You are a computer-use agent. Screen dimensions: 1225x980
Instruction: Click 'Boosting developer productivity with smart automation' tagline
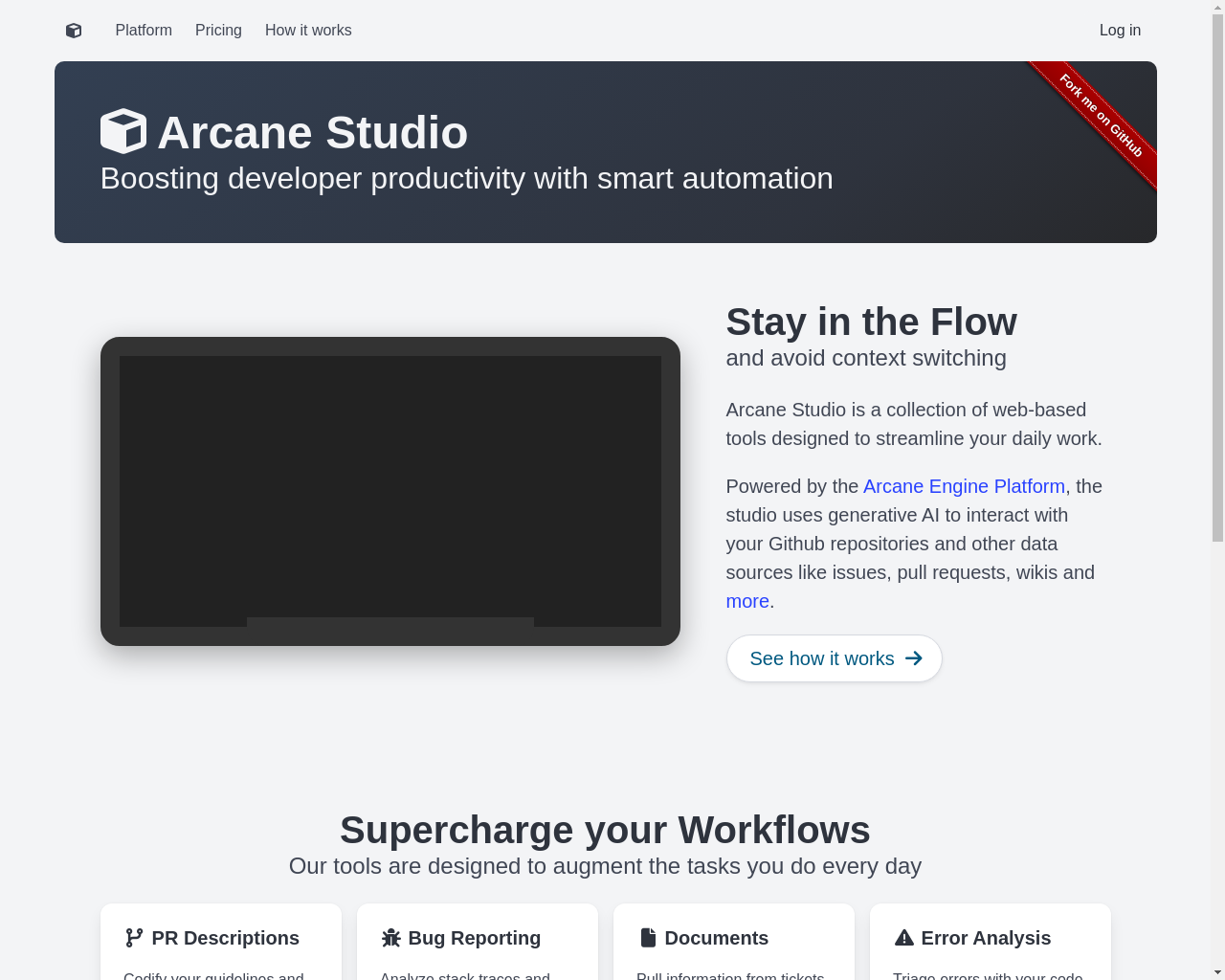pyautogui.click(x=467, y=178)
